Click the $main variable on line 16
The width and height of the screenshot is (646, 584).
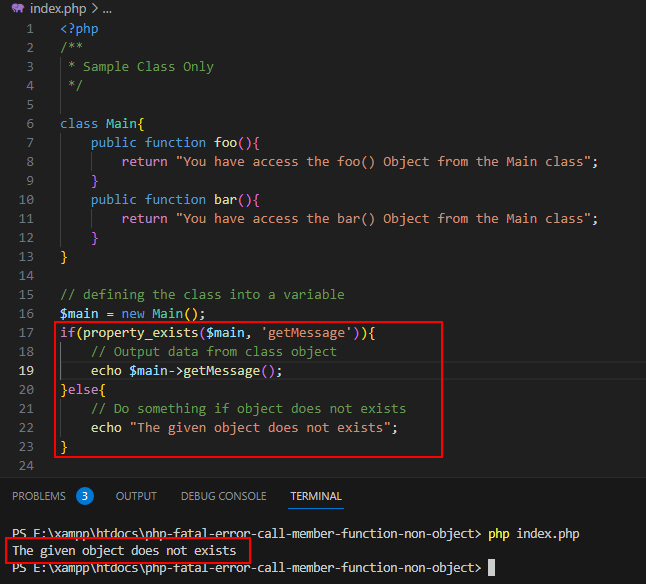pos(79,314)
